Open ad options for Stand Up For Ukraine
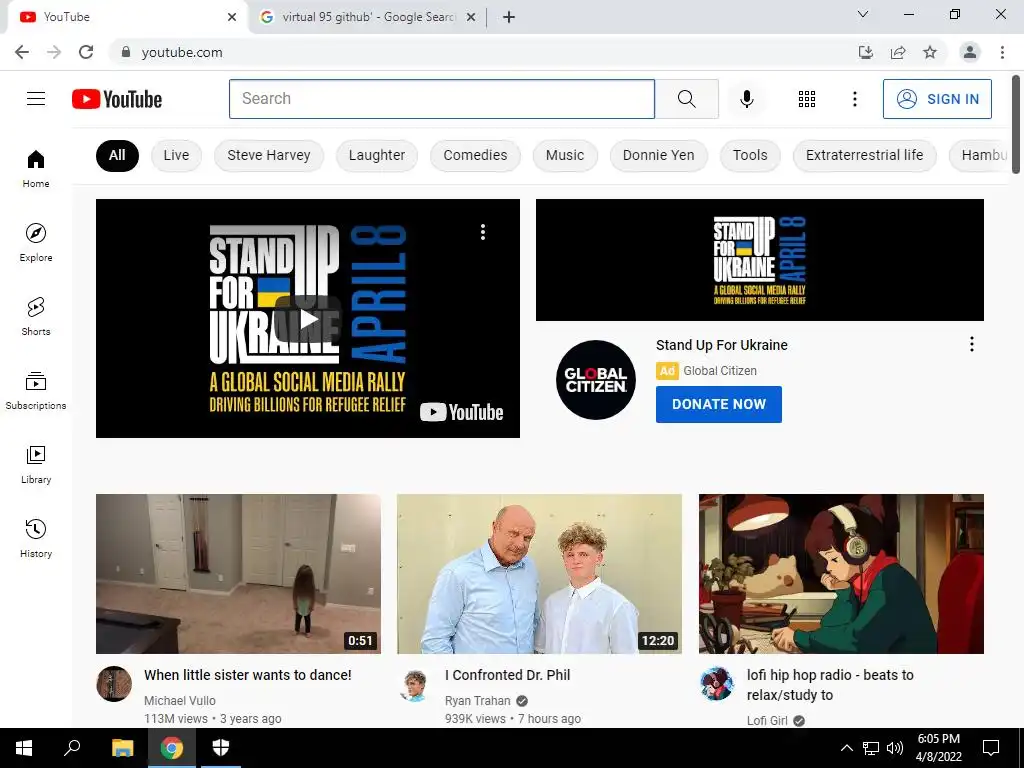Viewport: 1024px width, 768px height. pyautogui.click(x=972, y=344)
